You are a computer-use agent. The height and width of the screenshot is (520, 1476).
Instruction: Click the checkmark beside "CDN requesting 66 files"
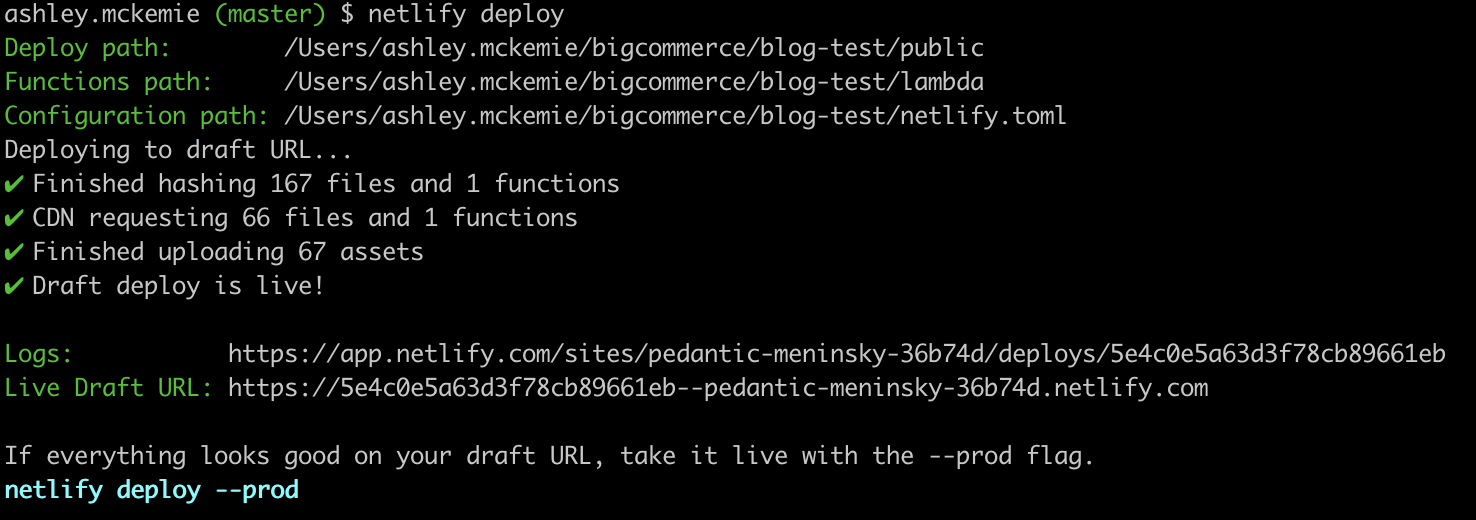[x=14, y=218]
